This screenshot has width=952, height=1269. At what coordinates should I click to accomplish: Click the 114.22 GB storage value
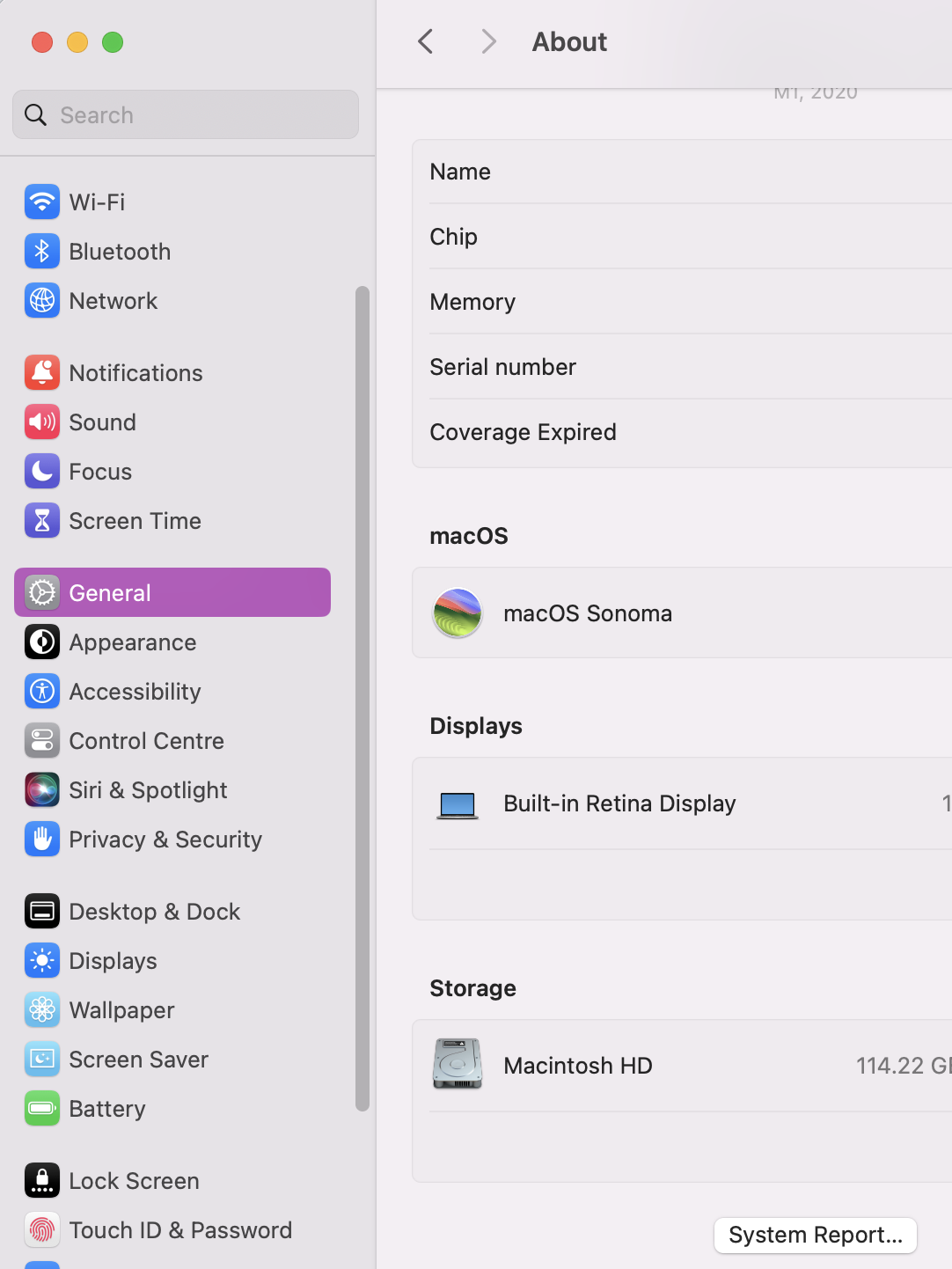point(904,1066)
